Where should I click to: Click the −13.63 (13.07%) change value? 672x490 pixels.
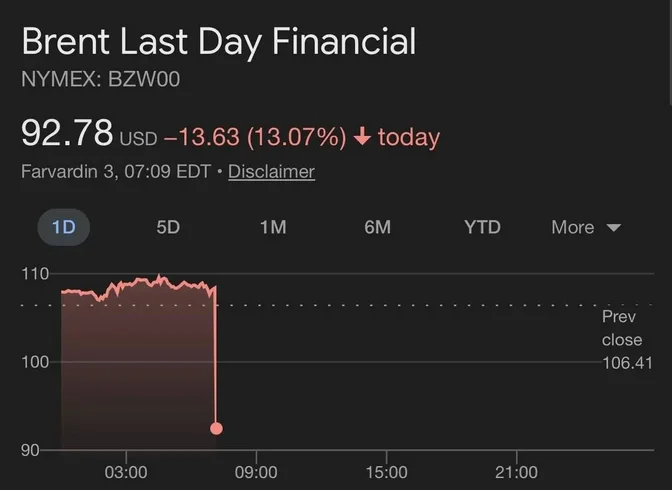pos(255,136)
